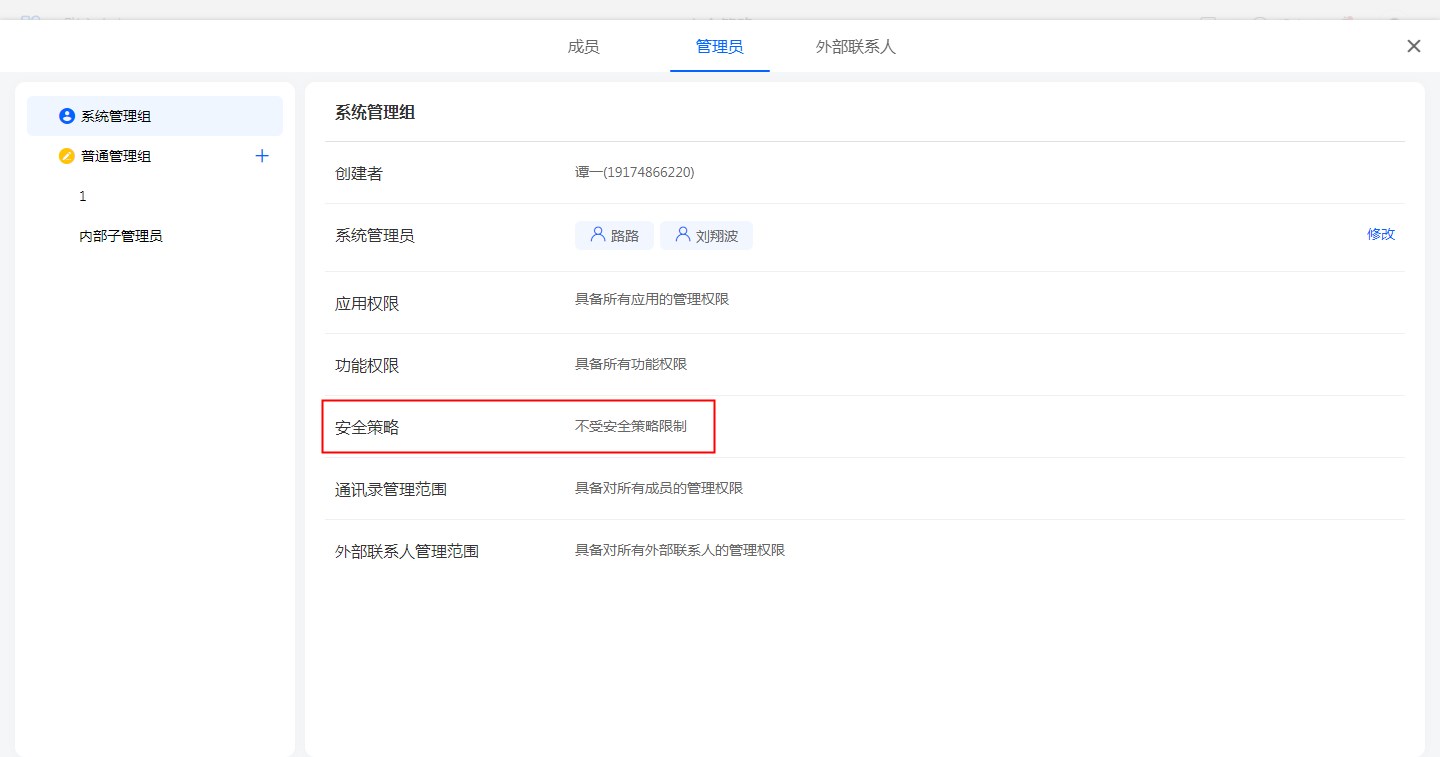This screenshot has width=1440, height=757.
Task: Open the admin group named 1
Action: tap(83, 196)
